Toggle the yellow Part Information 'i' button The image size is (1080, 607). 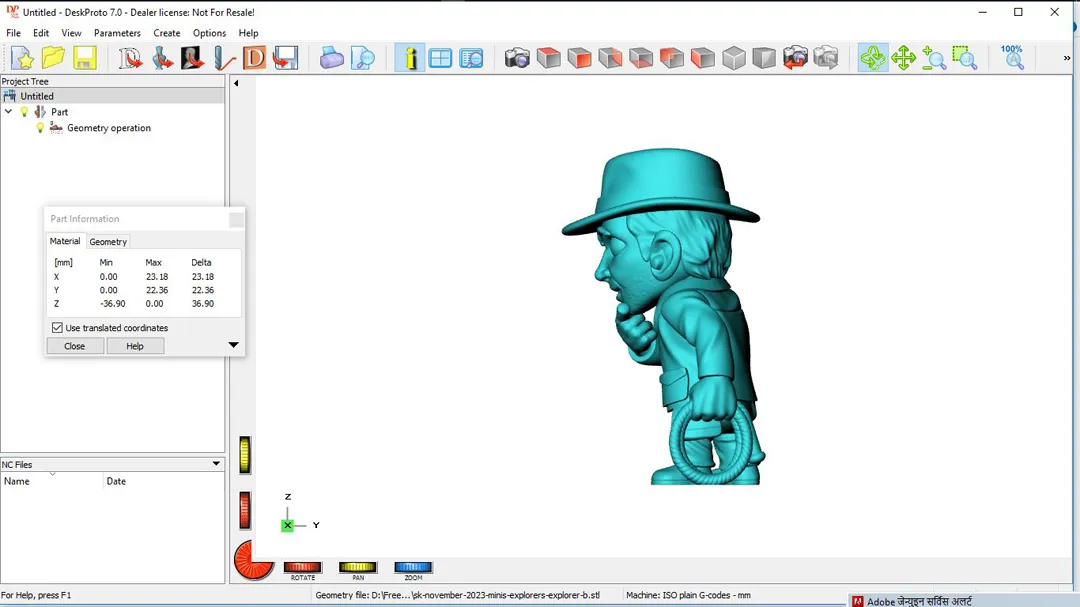(410, 58)
